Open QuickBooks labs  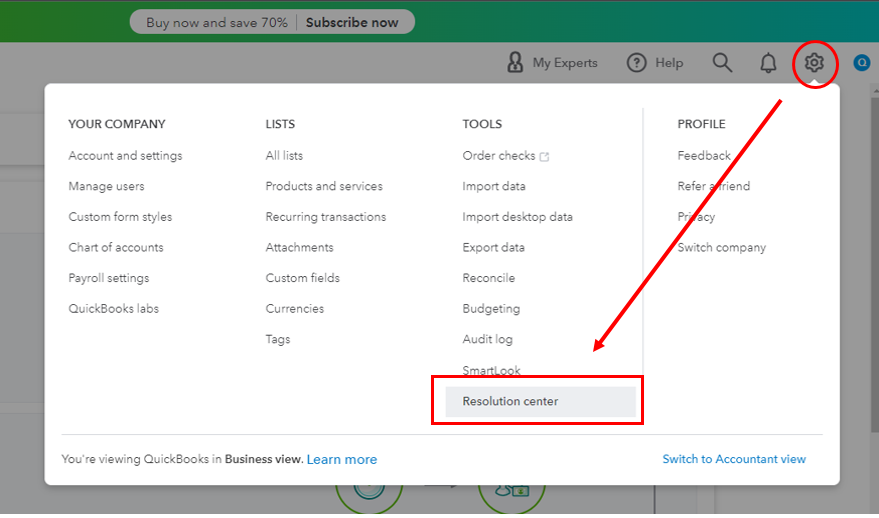113,308
